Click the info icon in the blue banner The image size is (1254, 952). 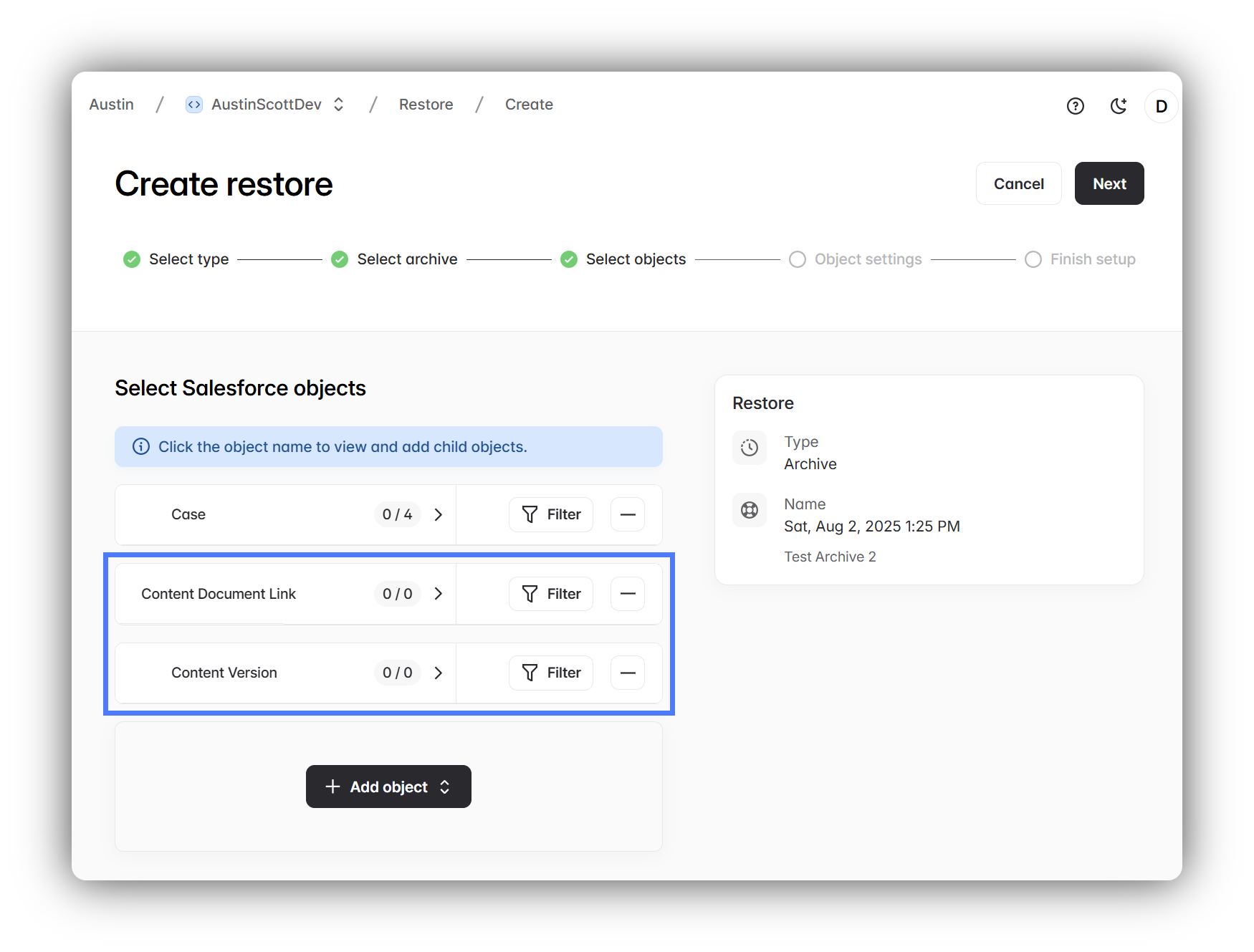pyautogui.click(x=141, y=446)
